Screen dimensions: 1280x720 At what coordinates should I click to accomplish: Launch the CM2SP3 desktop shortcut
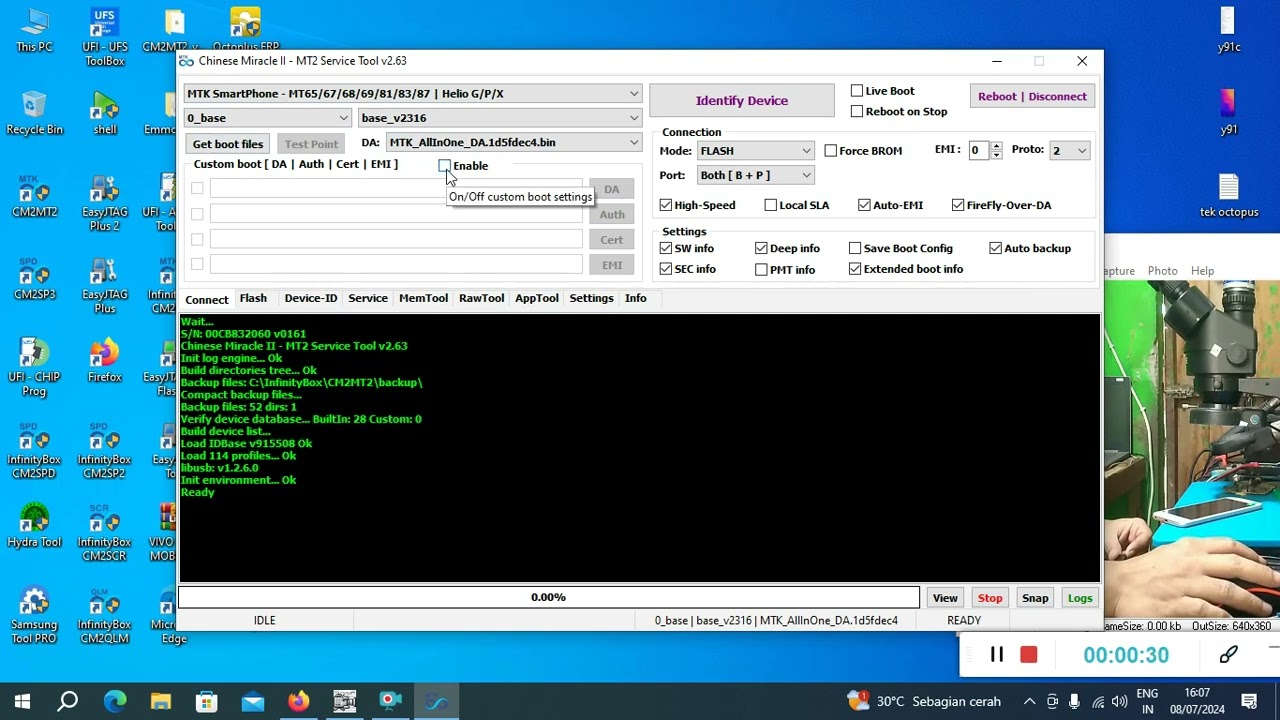(x=34, y=280)
